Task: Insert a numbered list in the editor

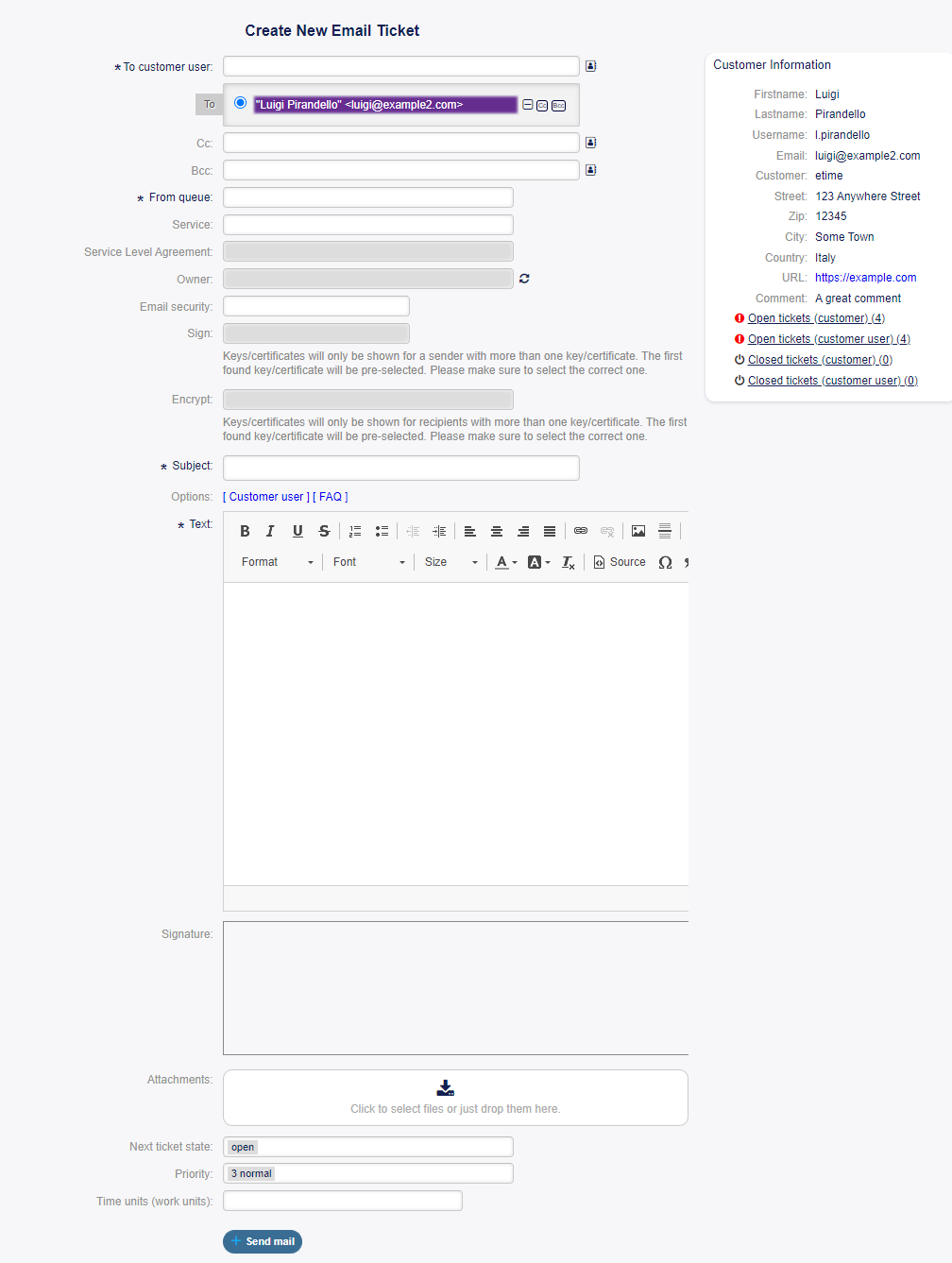Action: point(355,531)
